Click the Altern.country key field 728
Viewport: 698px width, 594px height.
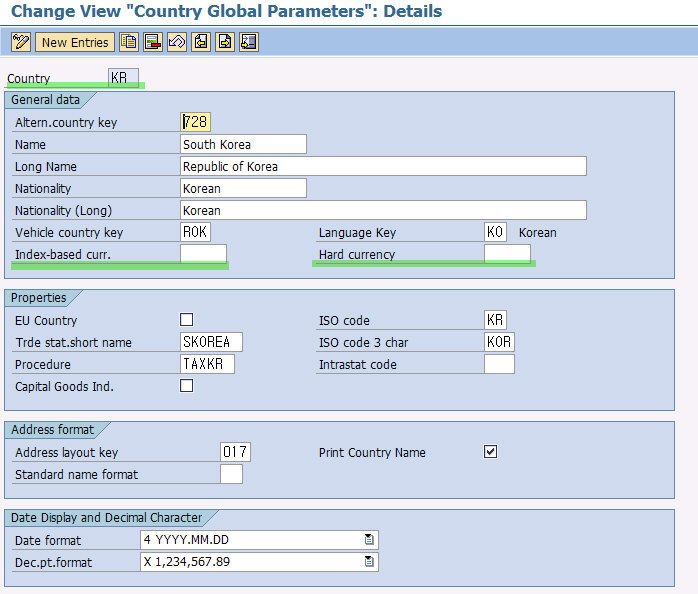[195, 122]
